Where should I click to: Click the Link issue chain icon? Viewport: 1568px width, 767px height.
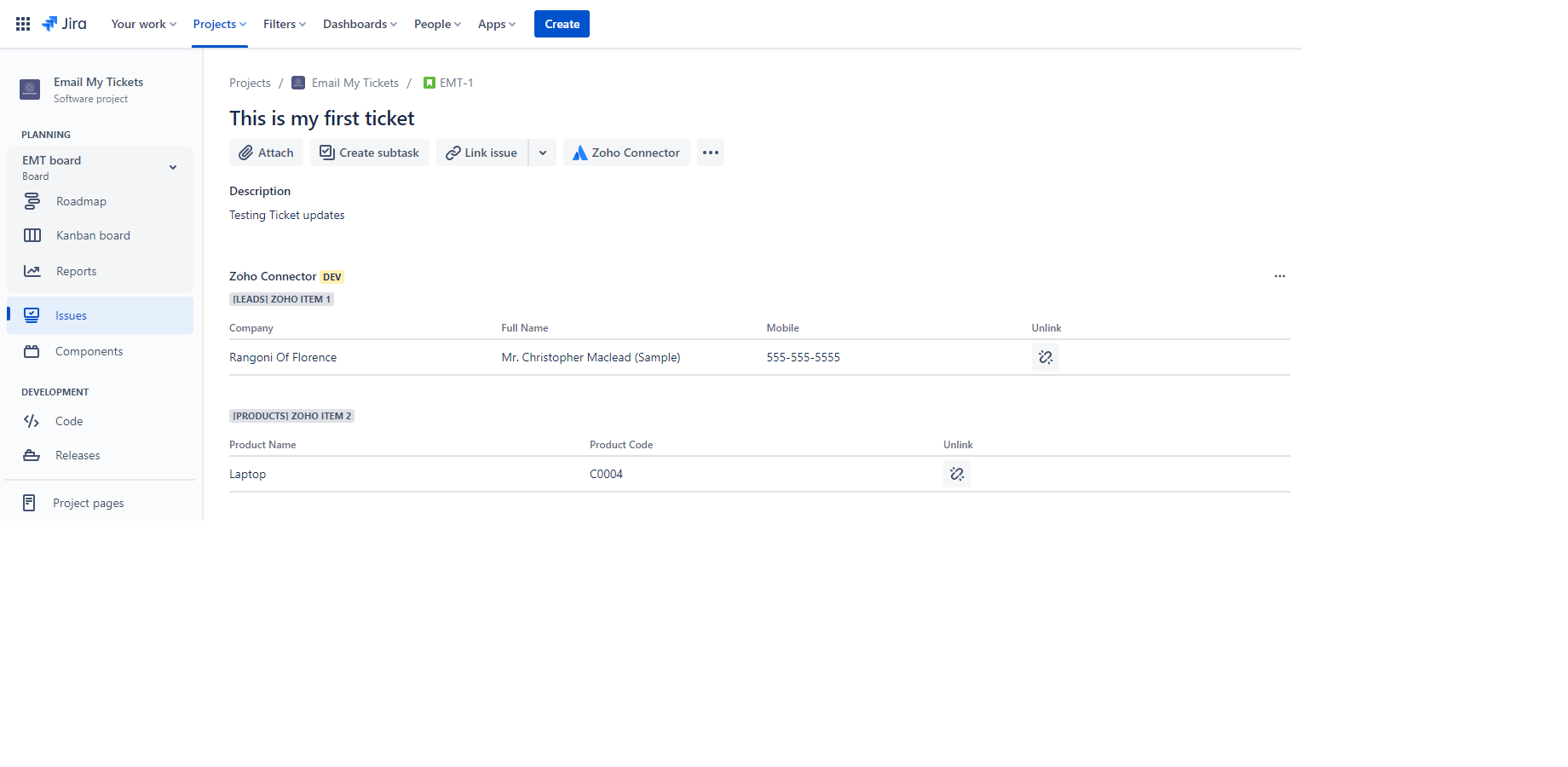point(453,153)
